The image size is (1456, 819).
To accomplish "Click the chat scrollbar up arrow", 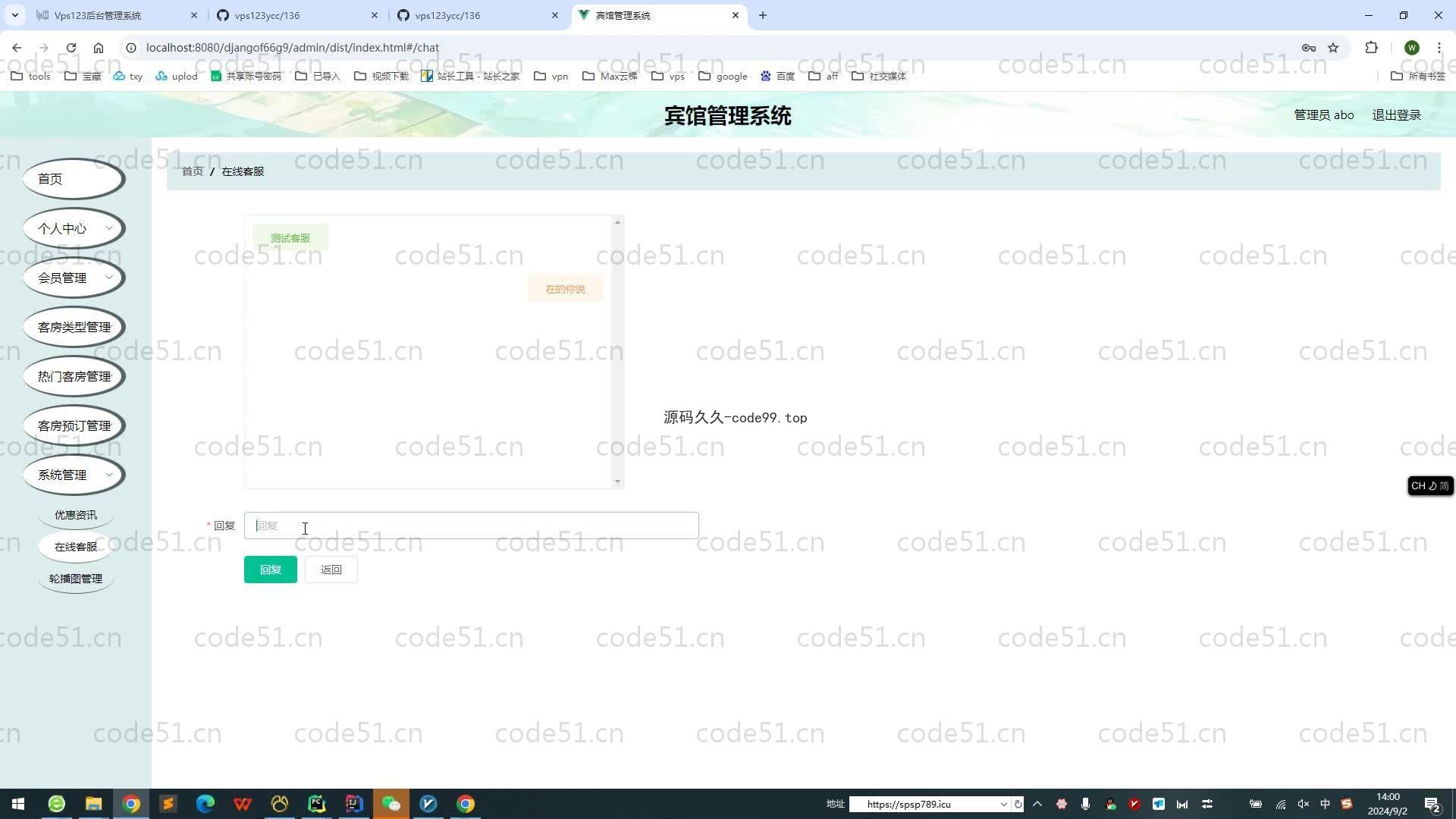I will click(x=617, y=222).
